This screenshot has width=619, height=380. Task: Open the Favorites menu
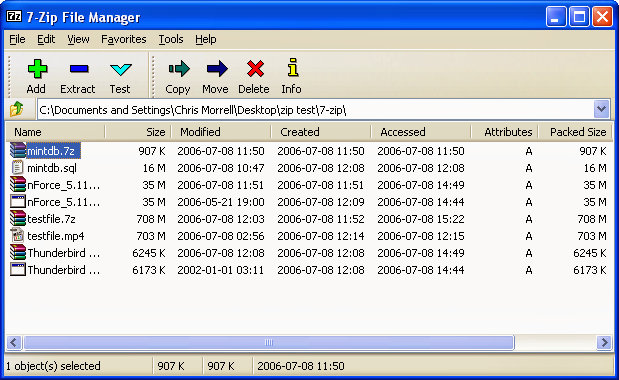[x=124, y=39]
